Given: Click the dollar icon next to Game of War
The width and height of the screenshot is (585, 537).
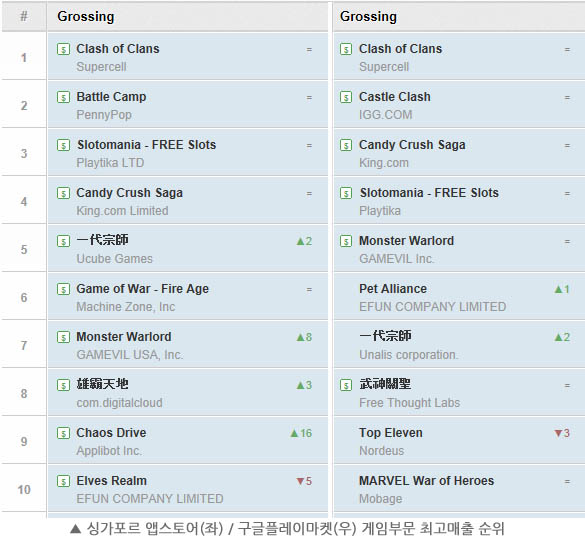Looking at the screenshot, I should click(x=63, y=289).
